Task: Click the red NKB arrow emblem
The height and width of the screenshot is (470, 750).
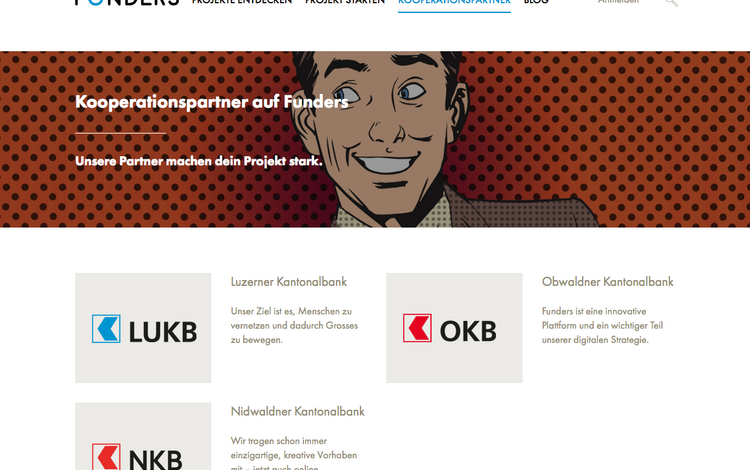Action: (x=106, y=457)
